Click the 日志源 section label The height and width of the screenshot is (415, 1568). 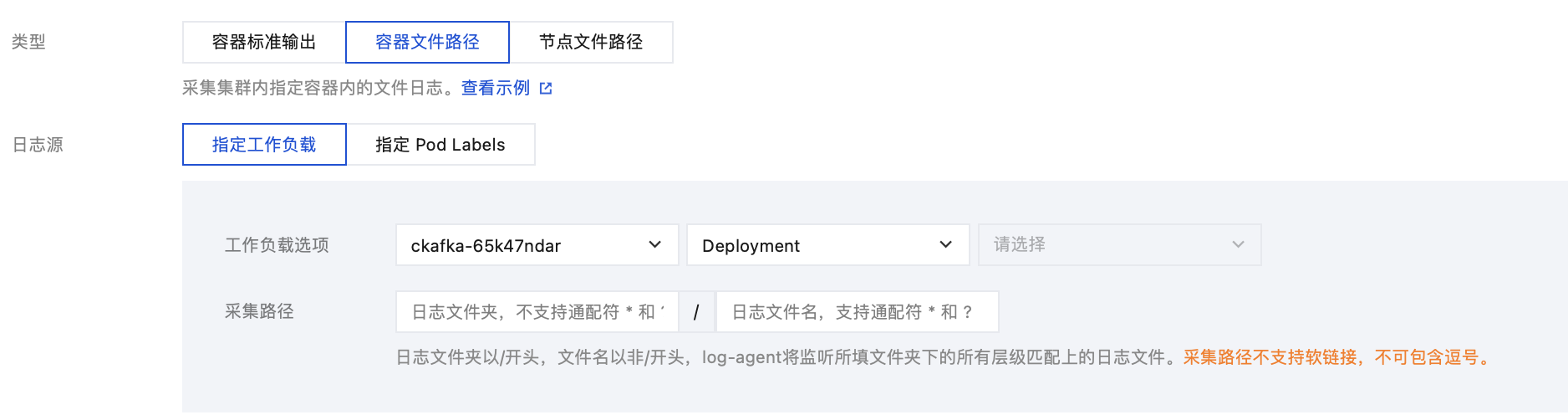38,145
